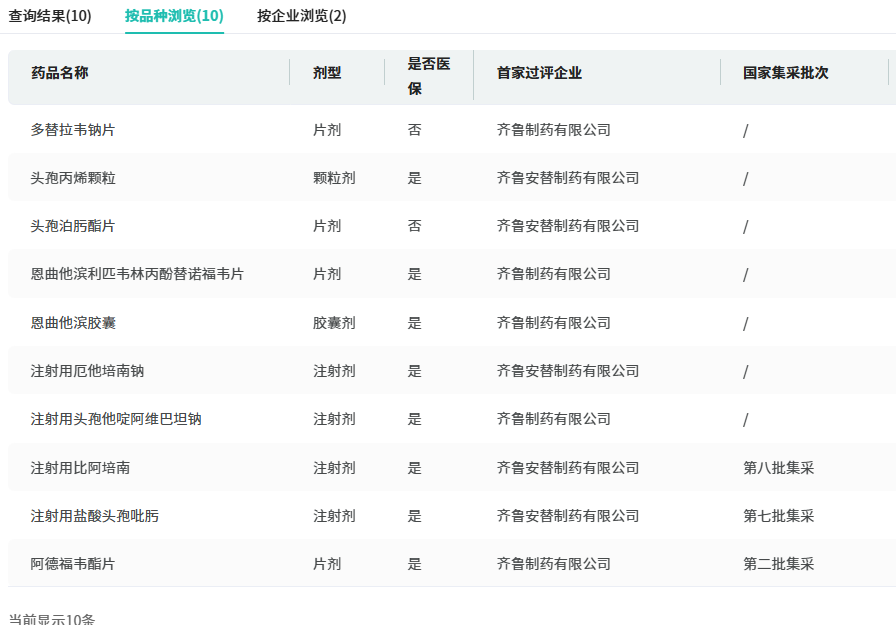The width and height of the screenshot is (896, 625).
Task: Open 注射用盐酸头孢吡肟 entry
Action: pyautogui.click(x=94, y=516)
